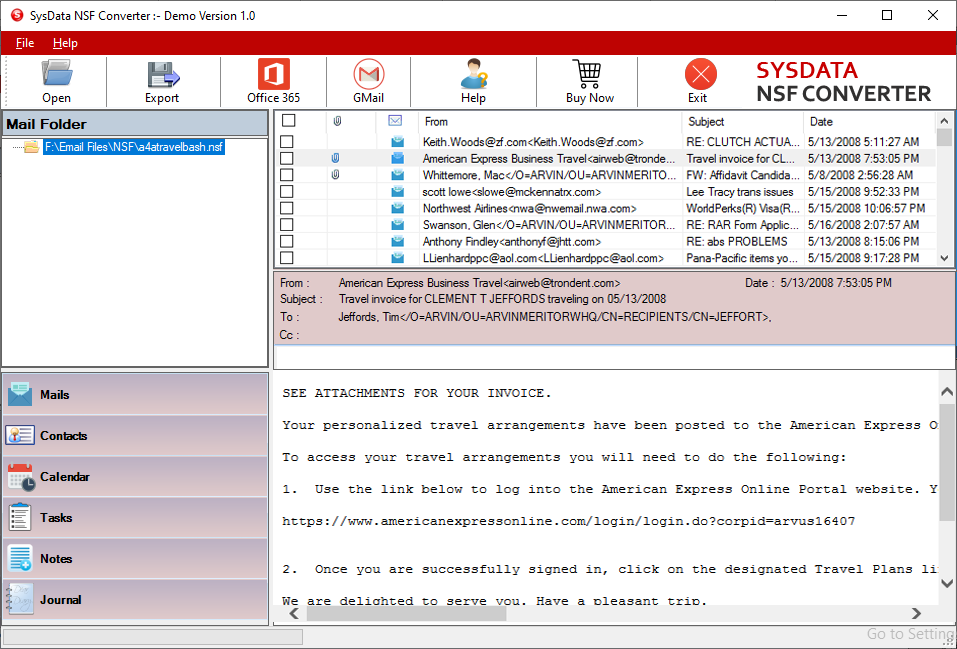Click message body scroll down arrow
The width and height of the screenshot is (957, 649).
947,584
